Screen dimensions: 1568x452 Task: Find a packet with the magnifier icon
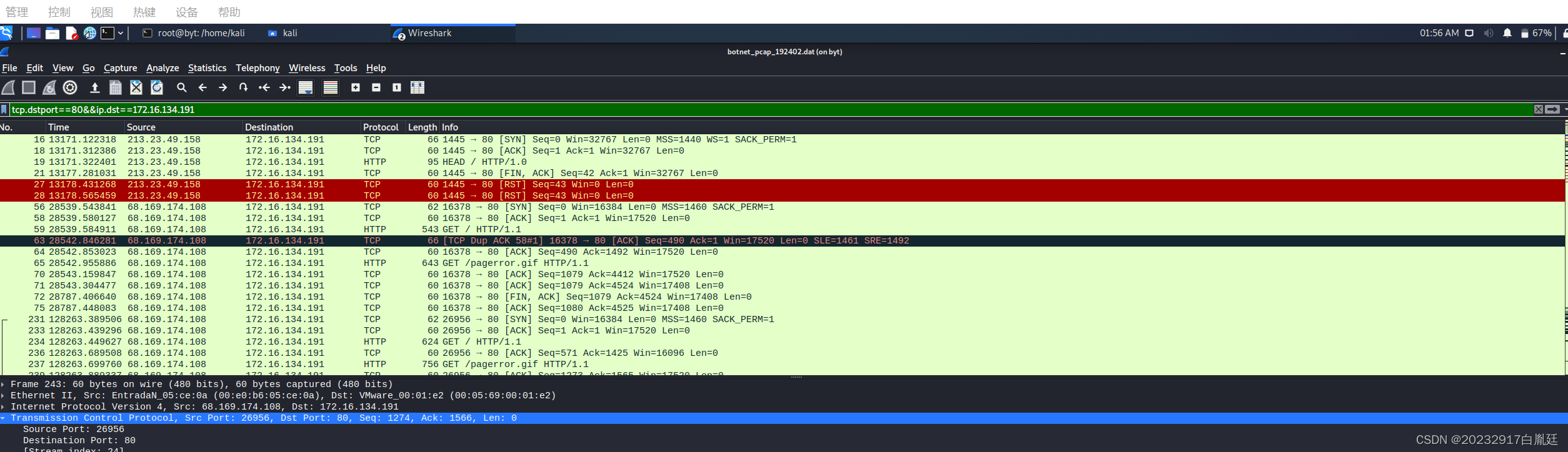click(182, 88)
